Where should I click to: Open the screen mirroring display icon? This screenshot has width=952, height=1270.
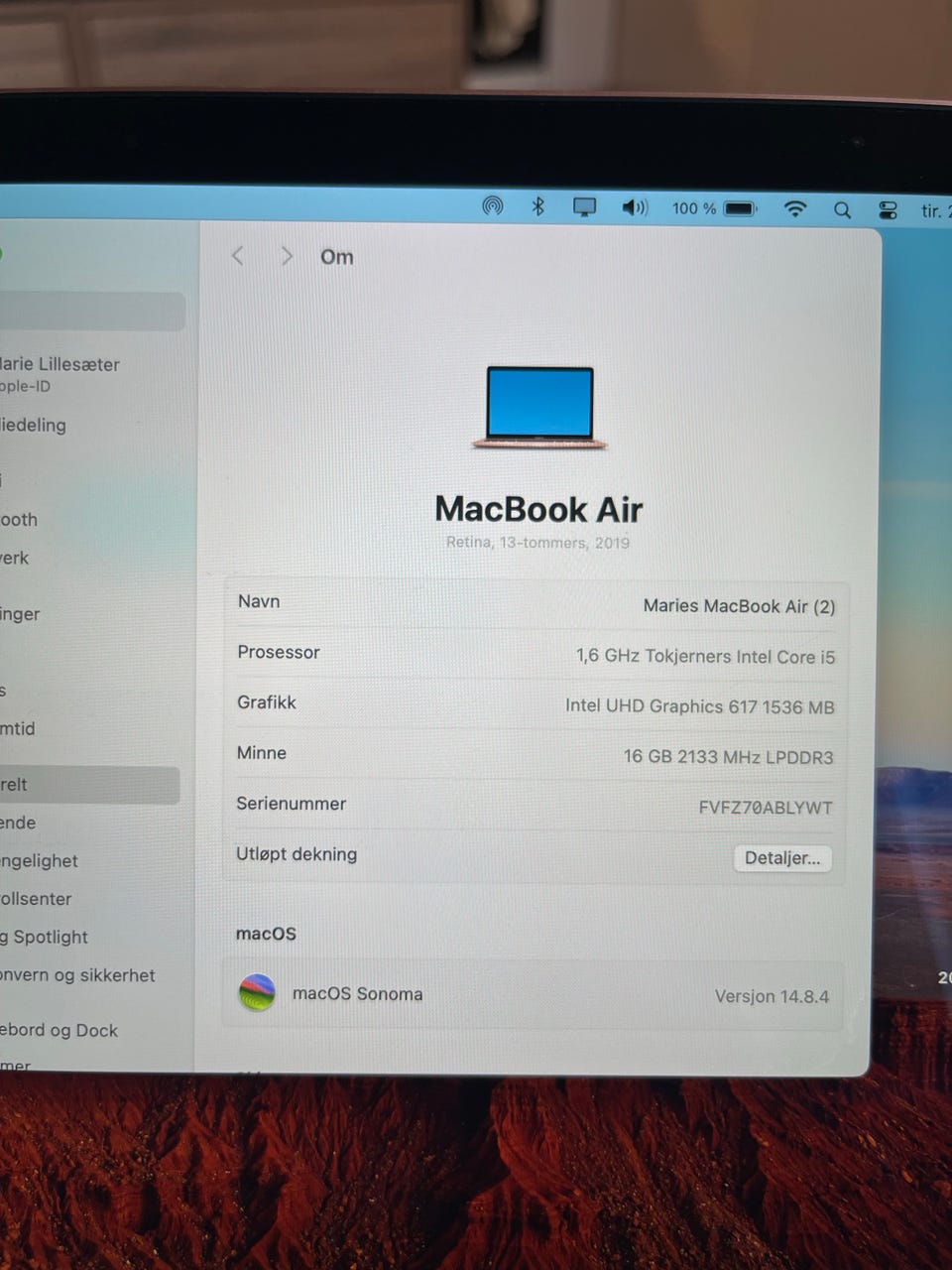tap(585, 207)
